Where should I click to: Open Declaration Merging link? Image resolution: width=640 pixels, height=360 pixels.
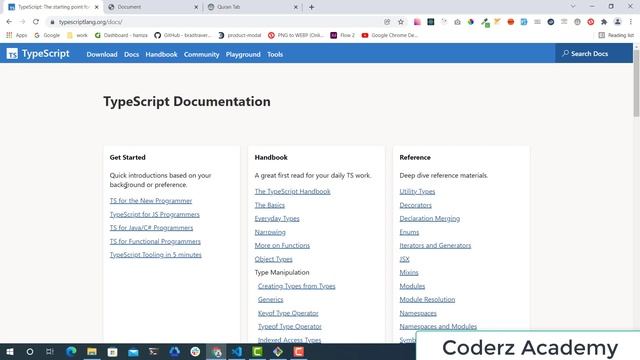click(429, 218)
